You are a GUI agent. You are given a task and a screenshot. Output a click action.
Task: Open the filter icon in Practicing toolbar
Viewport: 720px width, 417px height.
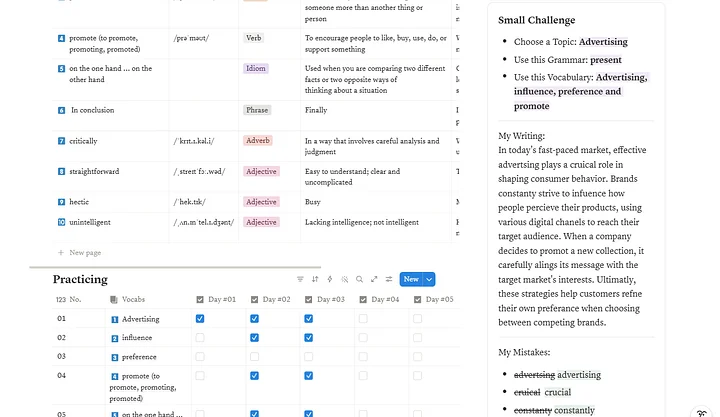300,279
